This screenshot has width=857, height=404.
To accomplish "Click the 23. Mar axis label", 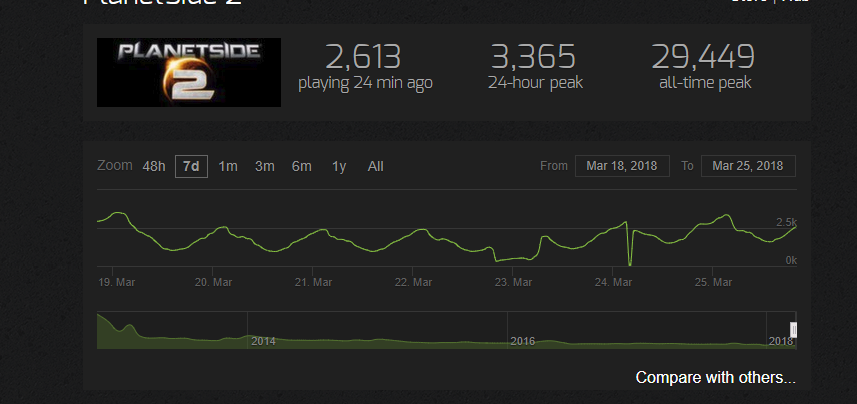I will click(x=513, y=283).
